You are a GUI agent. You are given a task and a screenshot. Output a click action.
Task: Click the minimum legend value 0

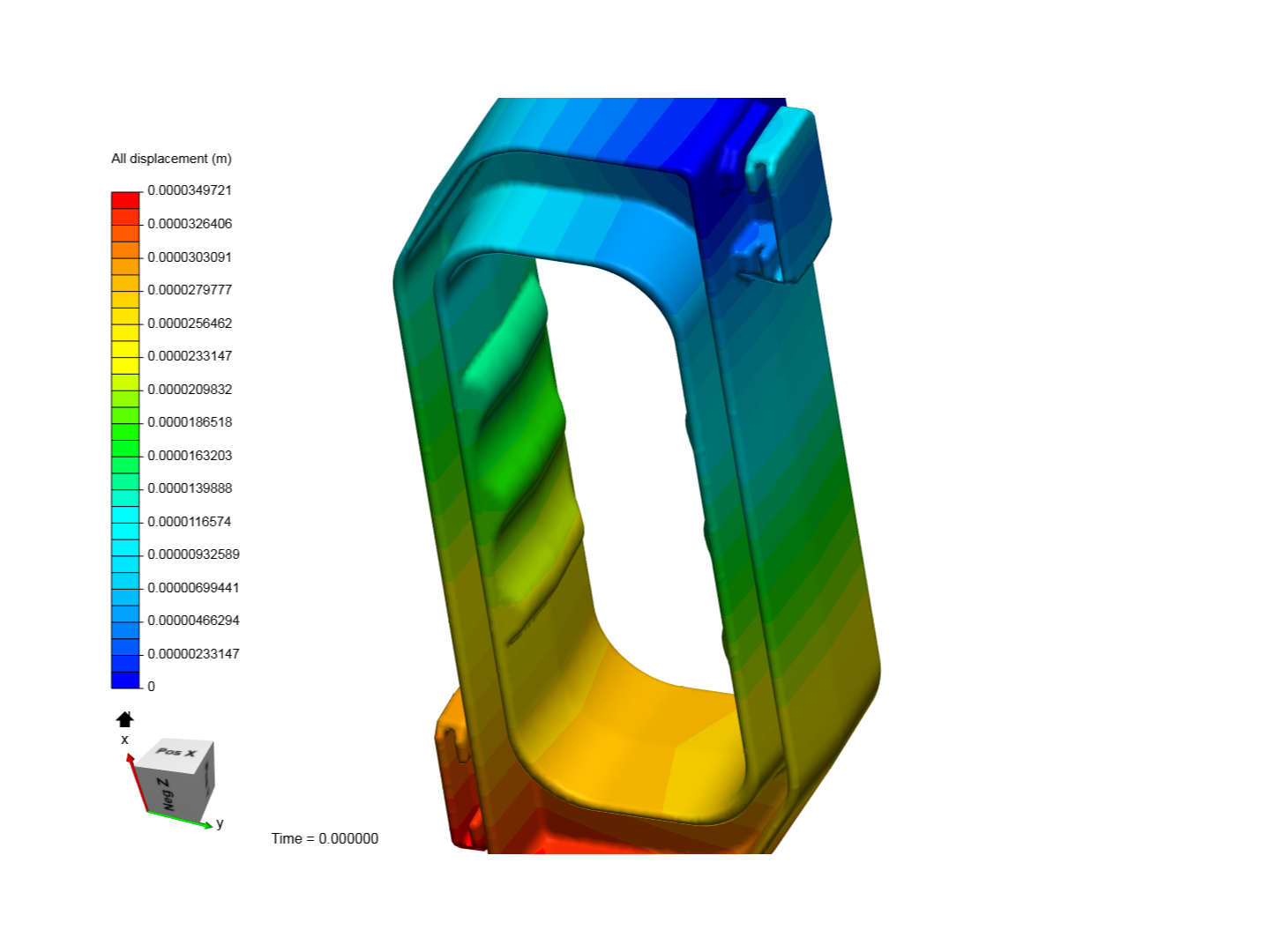pos(151,687)
